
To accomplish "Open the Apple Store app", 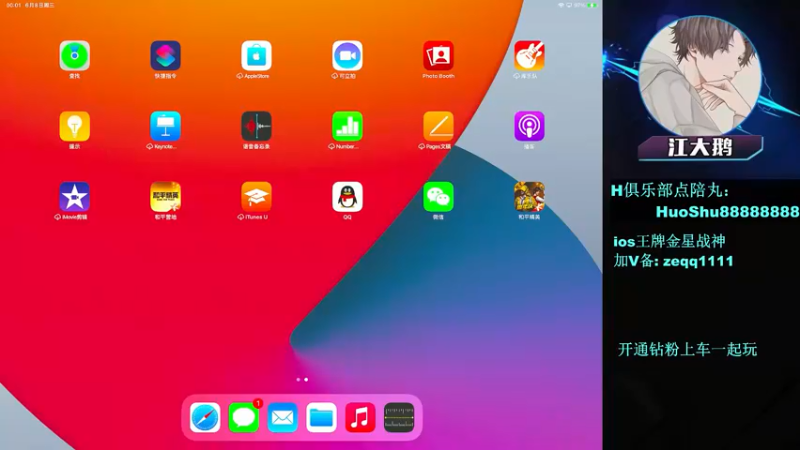I will click(x=256, y=56).
